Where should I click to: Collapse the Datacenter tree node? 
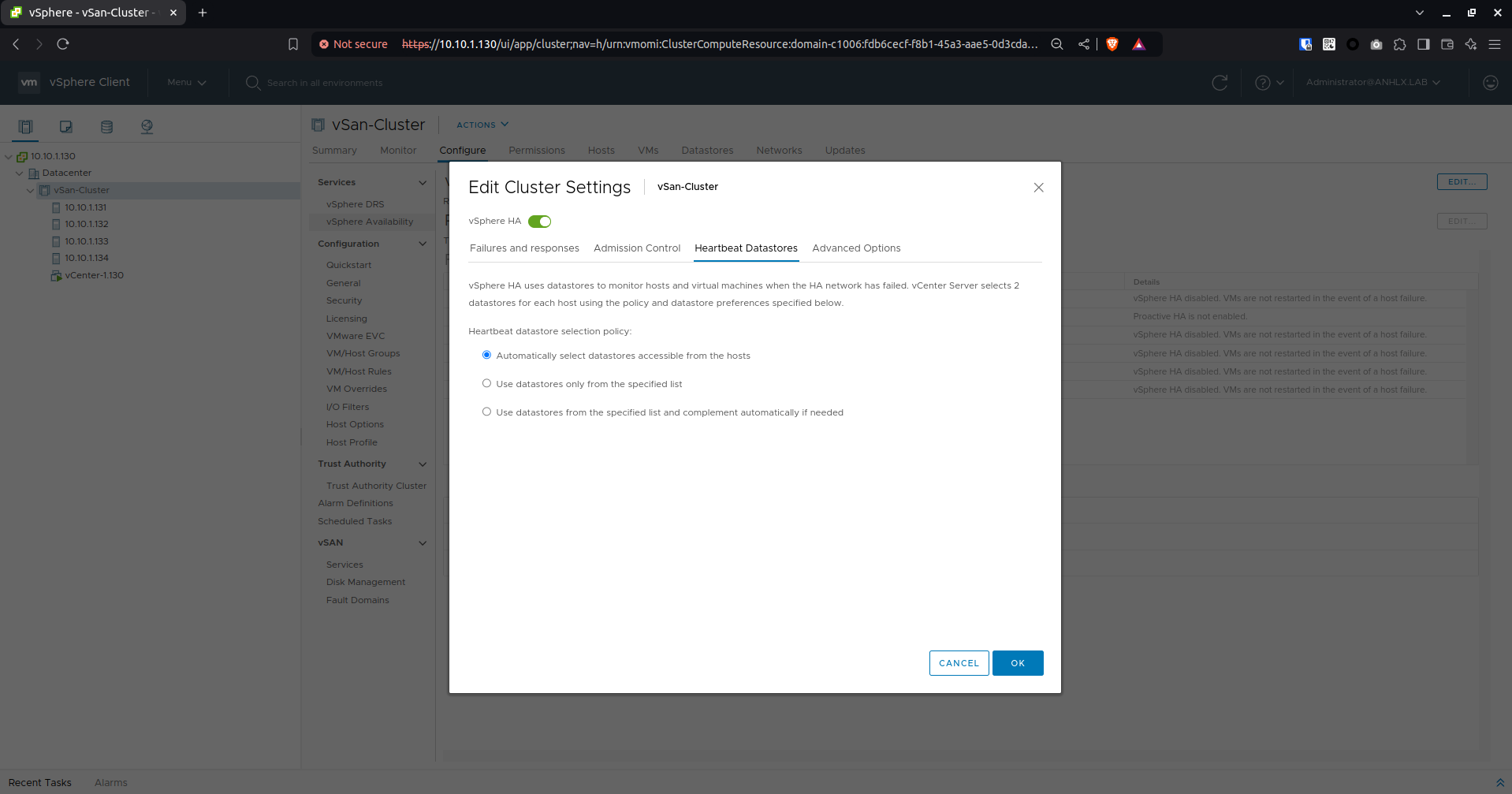20,173
